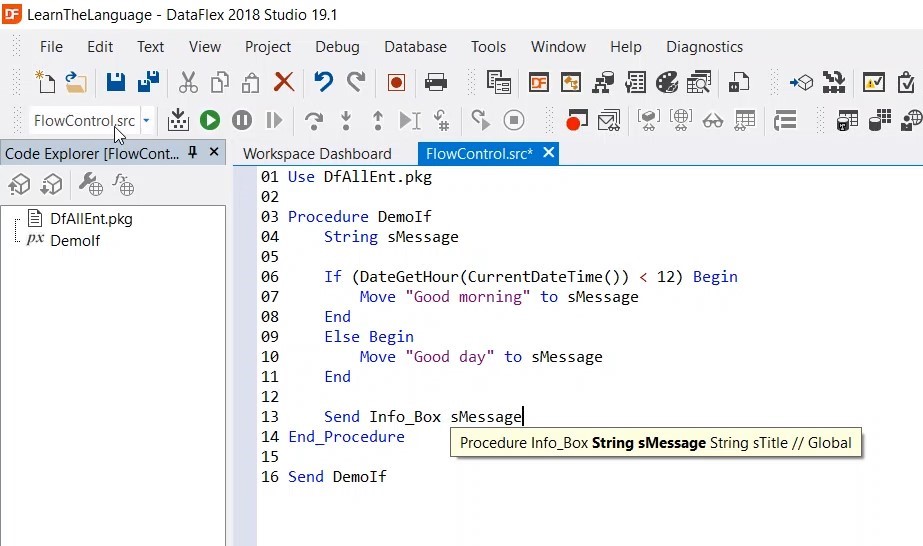This screenshot has width=923, height=546.
Task: Click the Save file floppy icon
Action: click(x=116, y=82)
